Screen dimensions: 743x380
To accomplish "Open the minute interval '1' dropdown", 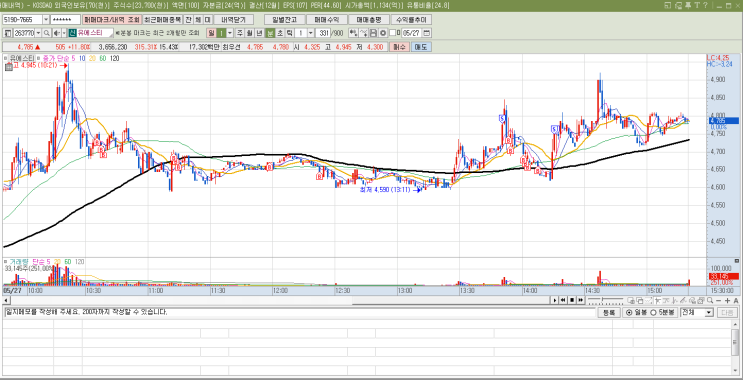I will [x=311, y=33].
